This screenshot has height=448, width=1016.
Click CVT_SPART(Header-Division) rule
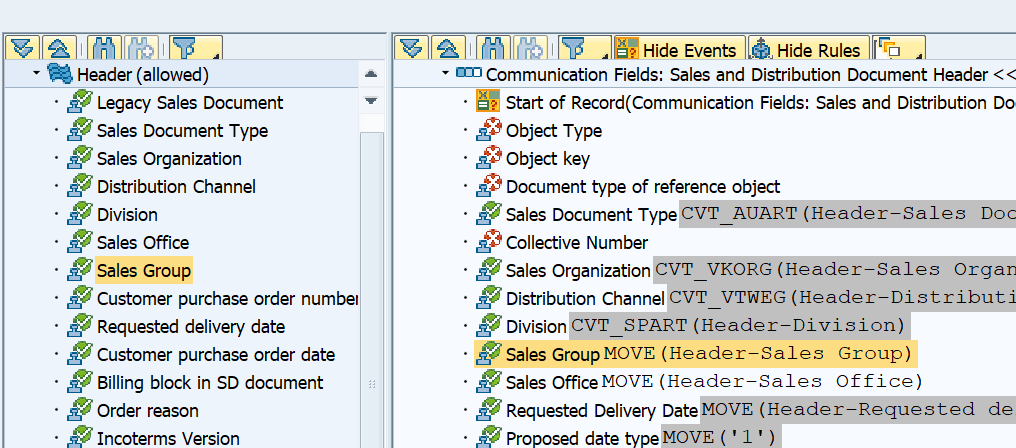point(738,325)
